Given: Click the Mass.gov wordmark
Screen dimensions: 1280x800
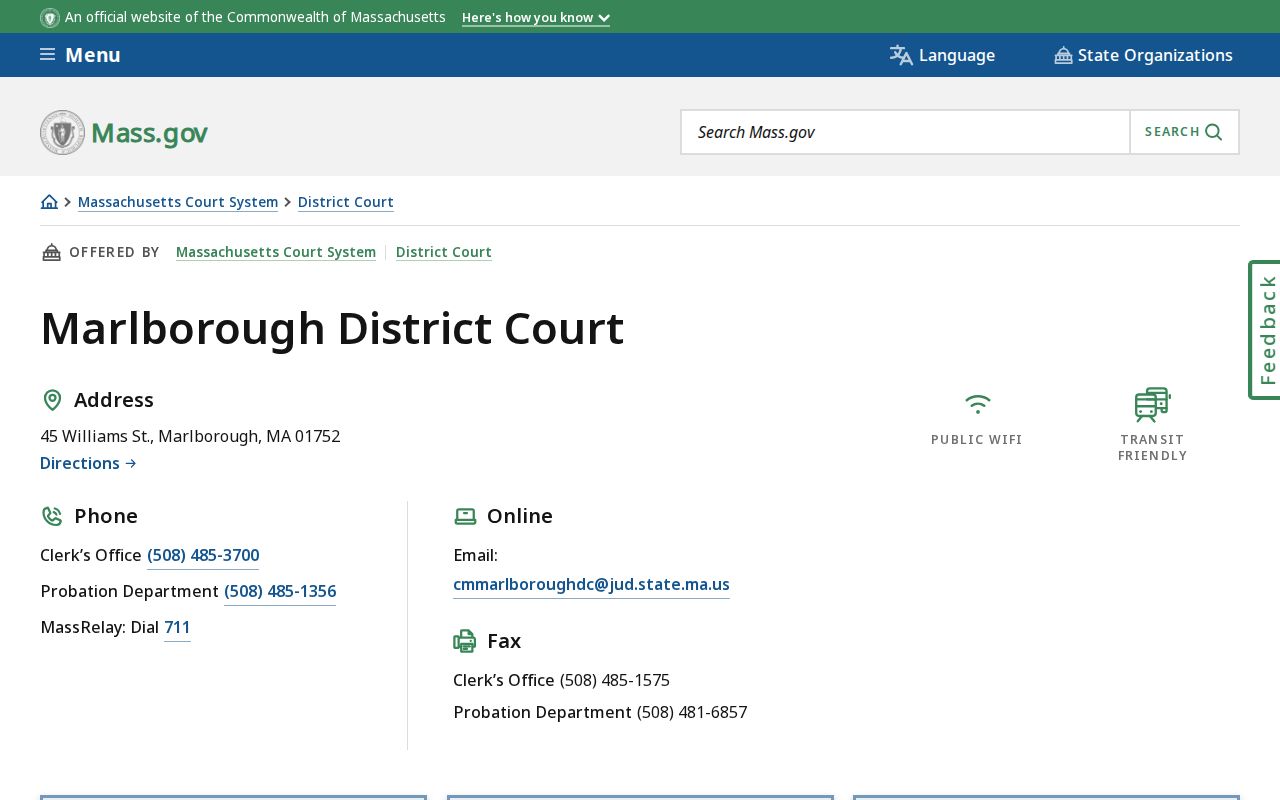Looking at the screenshot, I should pyautogui.click(x=149, y=133).
